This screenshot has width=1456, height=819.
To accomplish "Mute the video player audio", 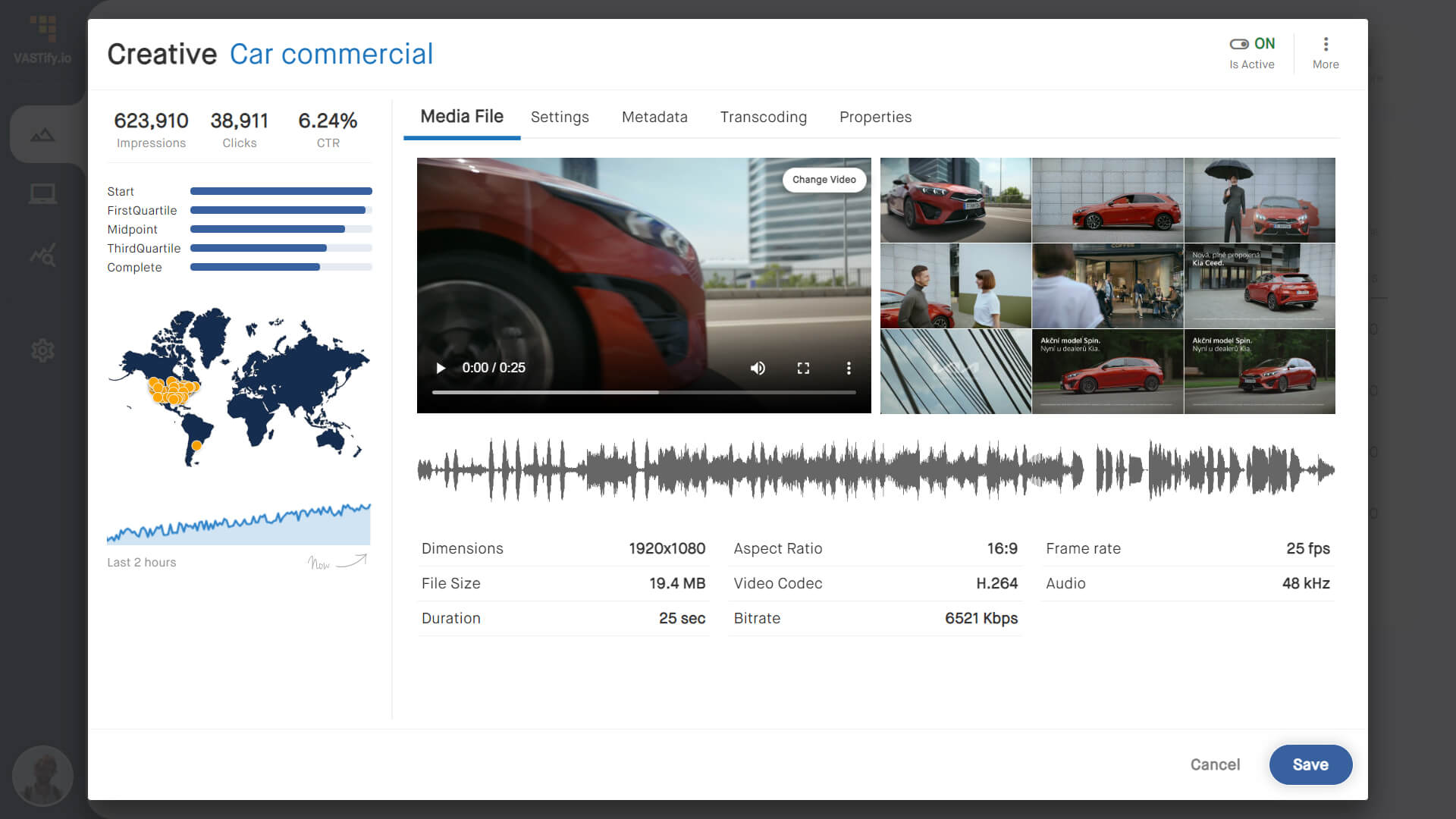I will (757, 368).
